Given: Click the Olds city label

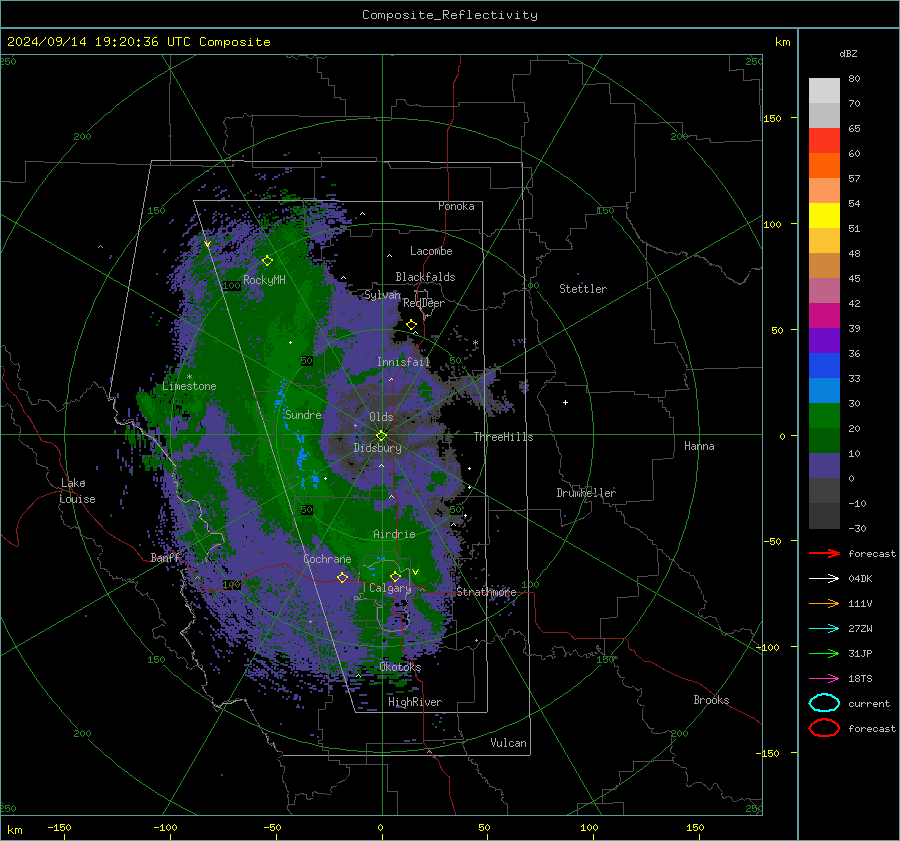Looking at the screenshot, I should point(381,416).
